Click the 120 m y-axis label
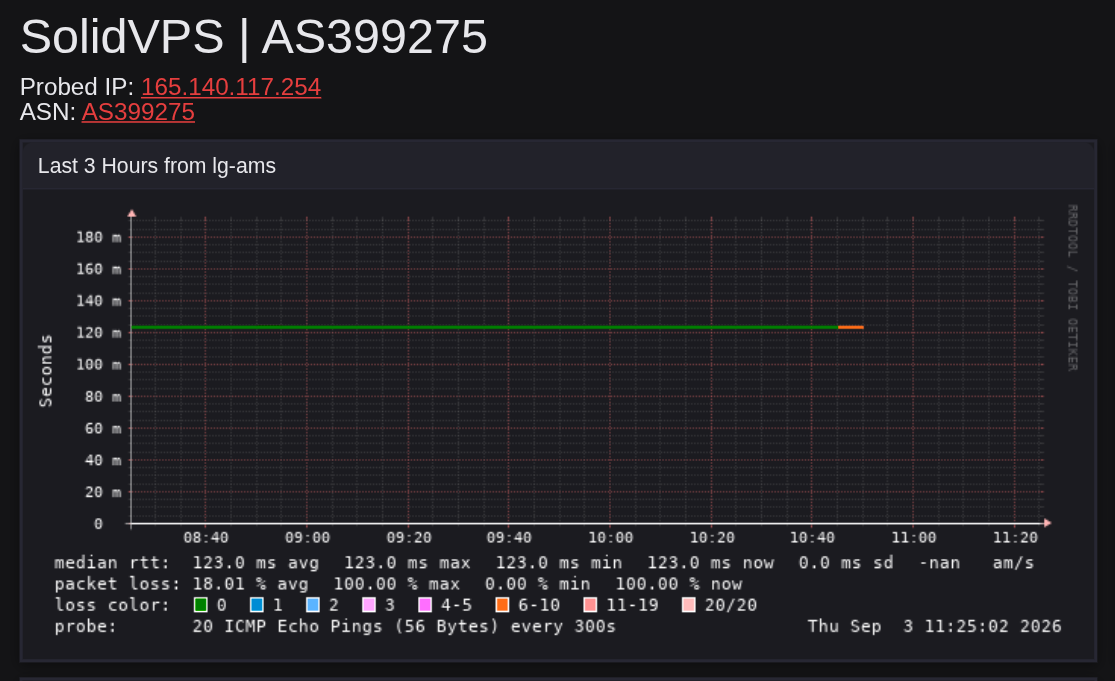Screen dimensions: 1115x681 pyautogui.click(x=99, y=333)
